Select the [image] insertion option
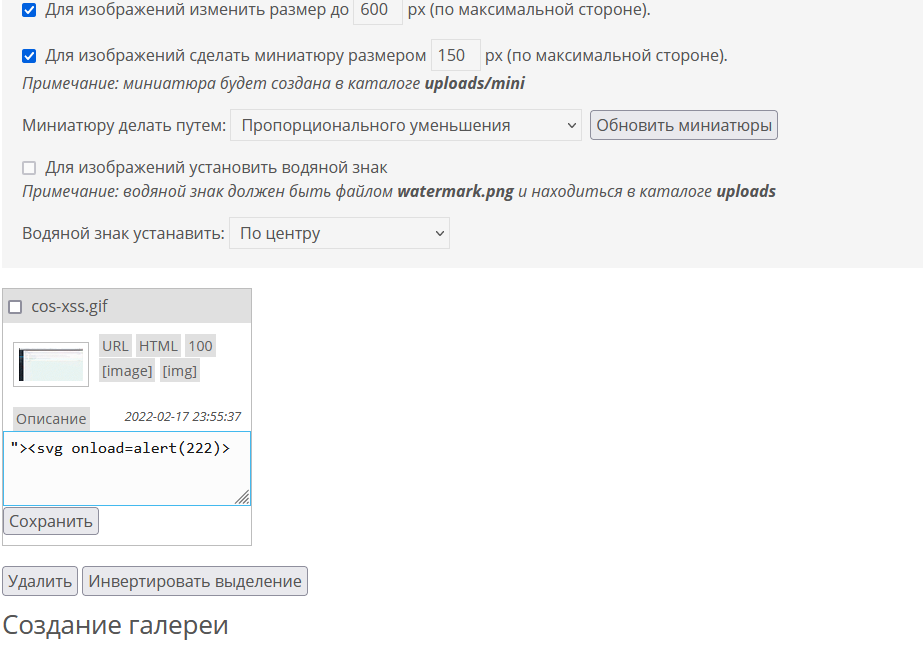Image resolution: width=923 pixels, height=645 pixels. pos(127,370)
